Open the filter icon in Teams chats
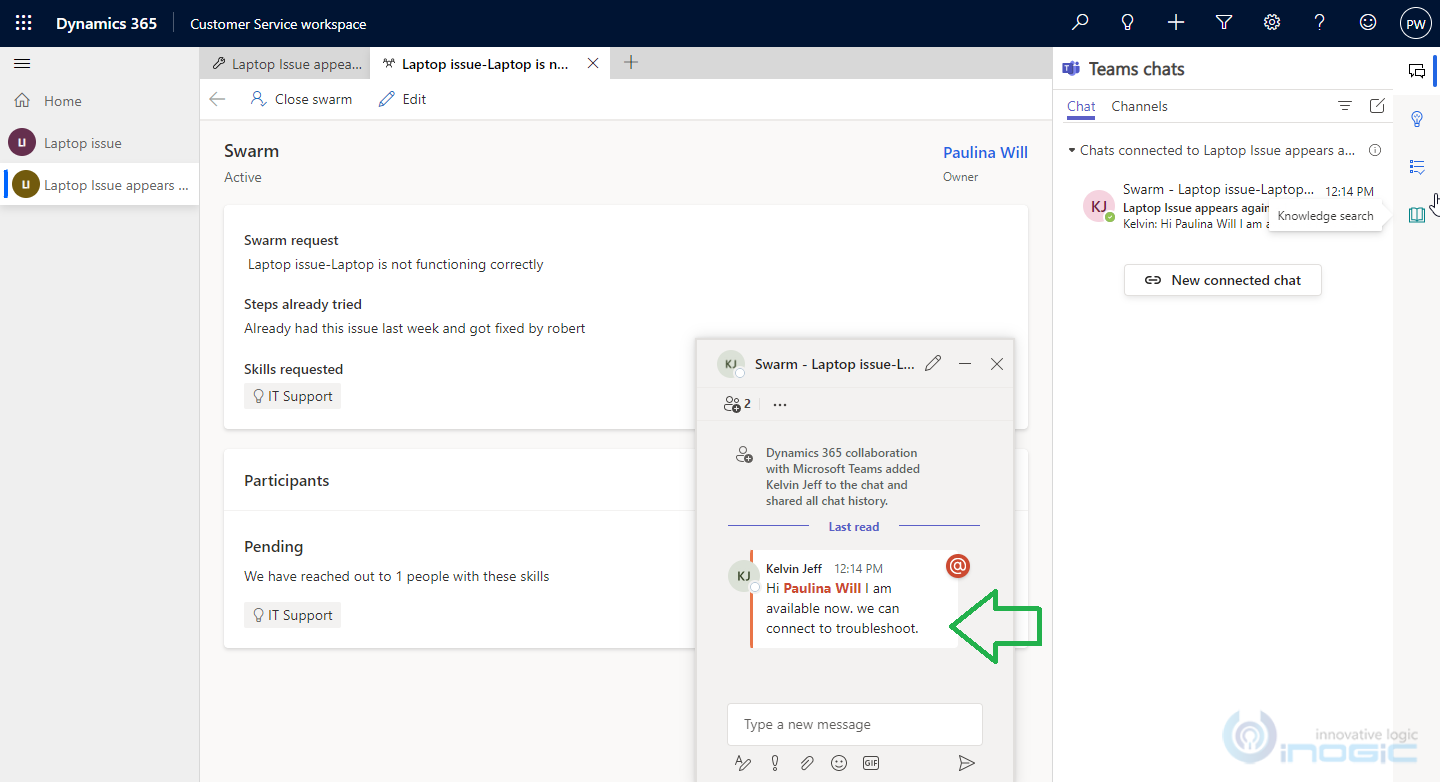Viewport: 1440px width, 782px height. 1345,106
